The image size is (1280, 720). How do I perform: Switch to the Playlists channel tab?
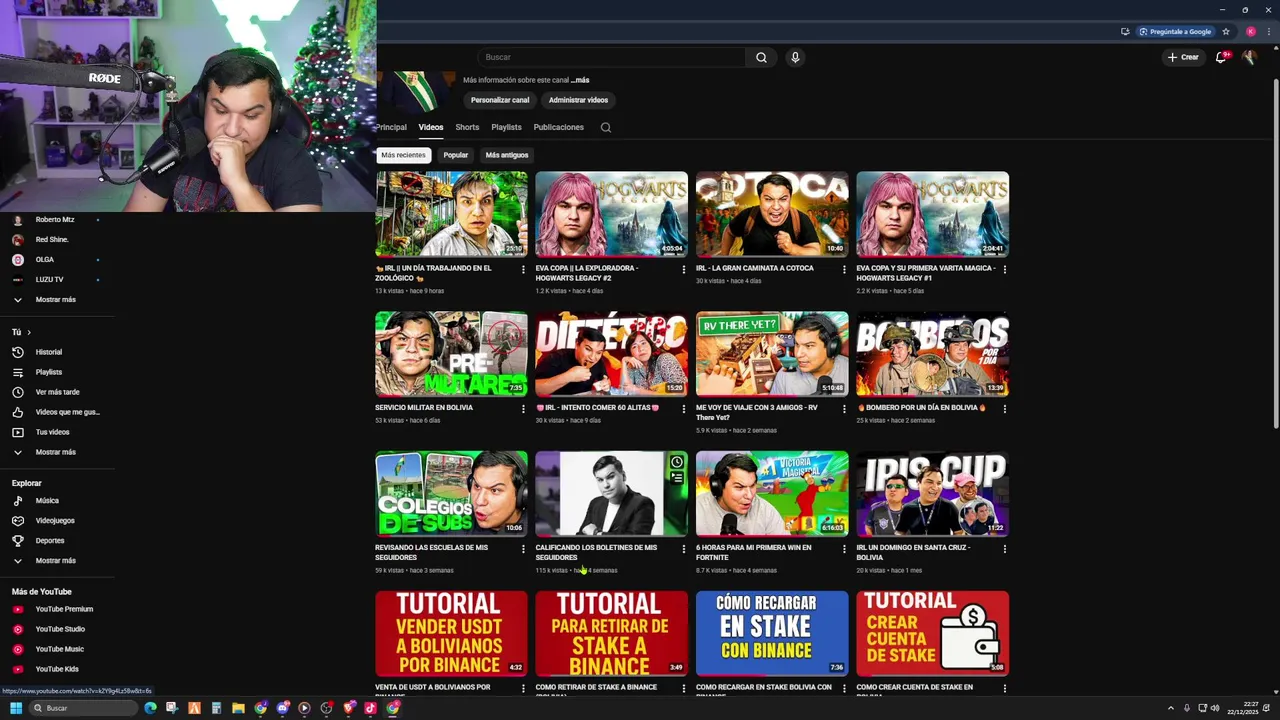tap(506, 127)
